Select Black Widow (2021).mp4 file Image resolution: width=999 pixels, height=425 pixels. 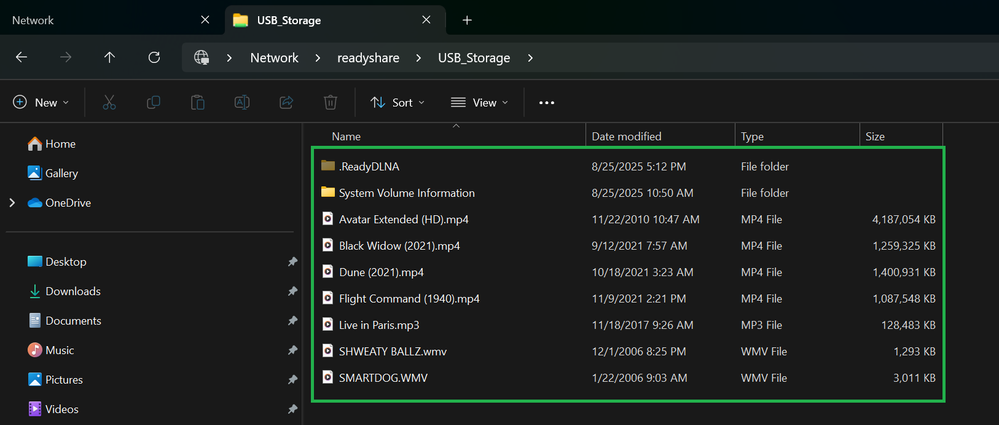pos(628,245)
